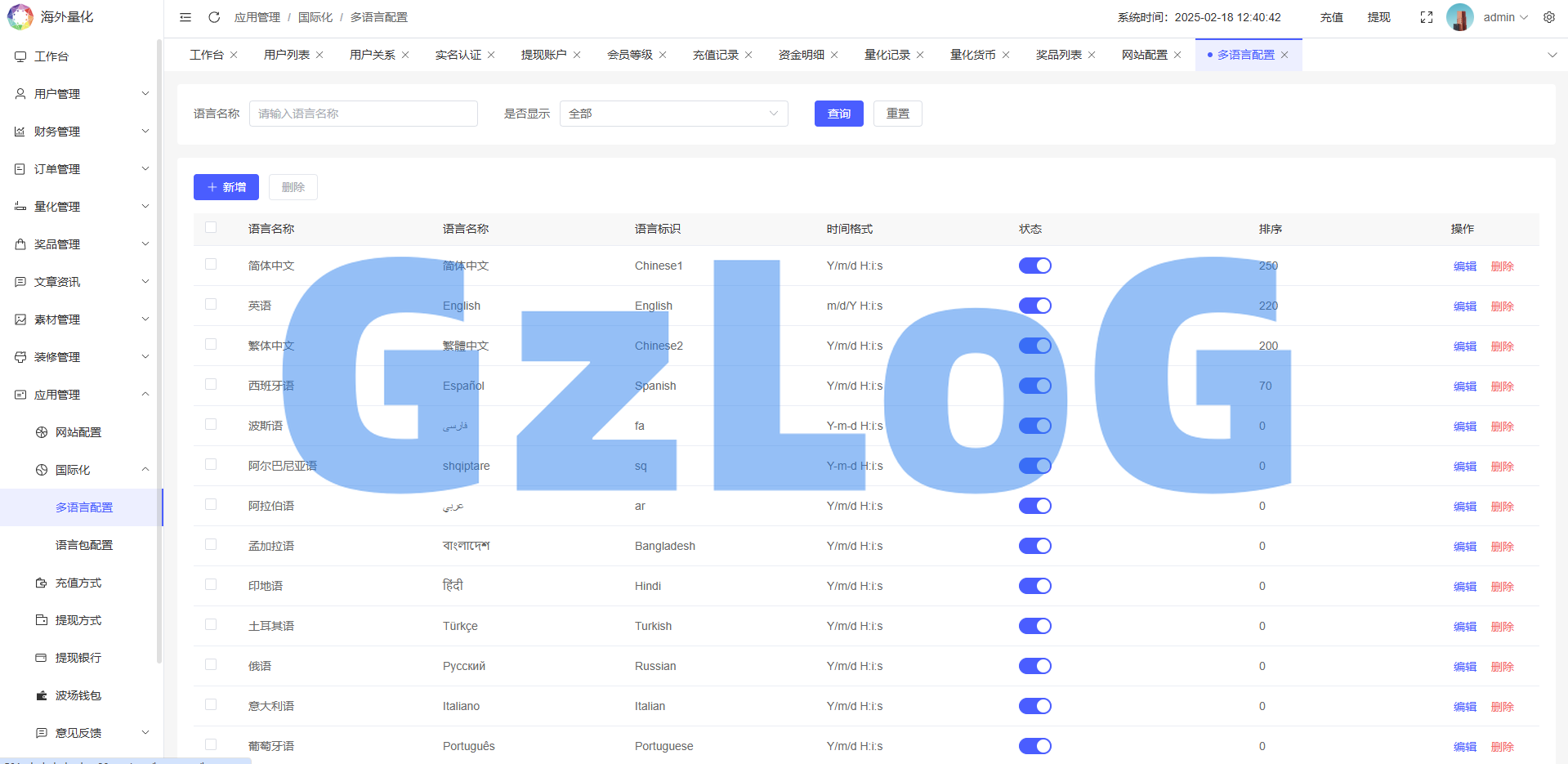
Task: Click the 查询 search button
Action: click(838, 114)
